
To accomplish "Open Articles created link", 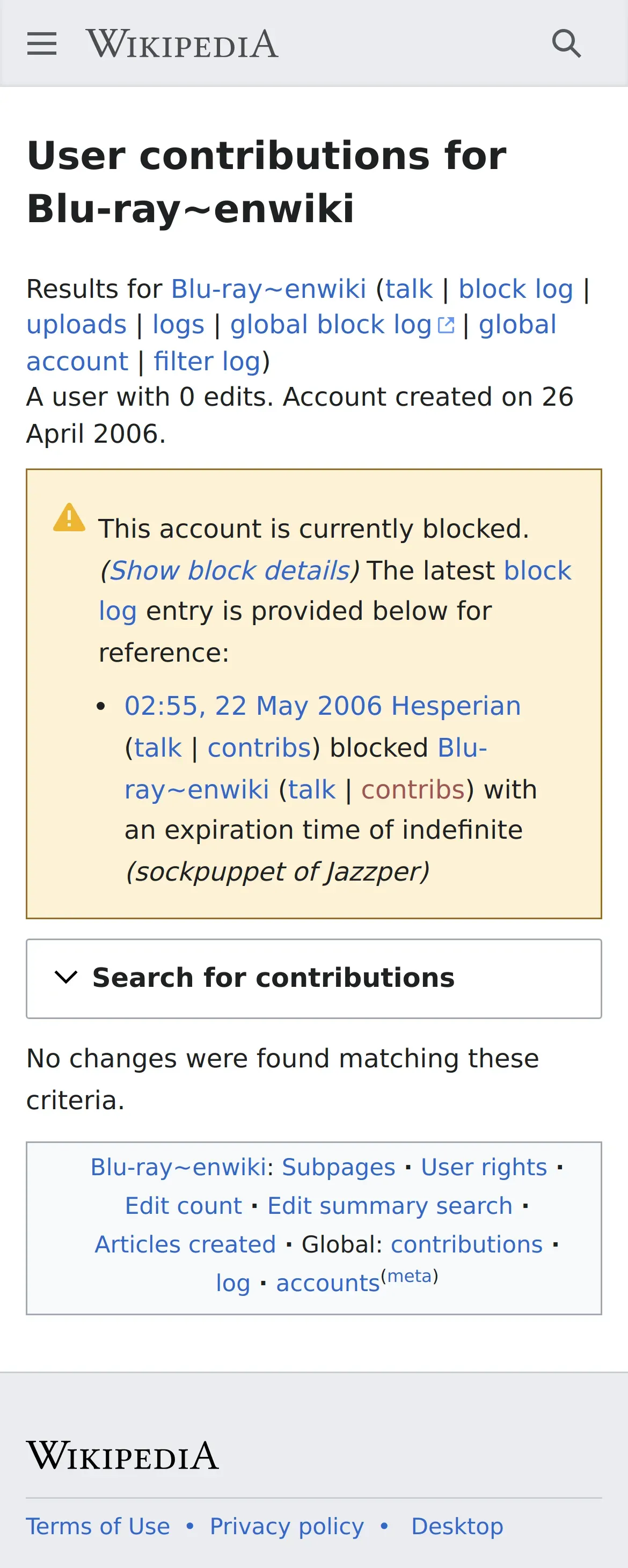I will pyautogui.click(x=186, y=1244).
